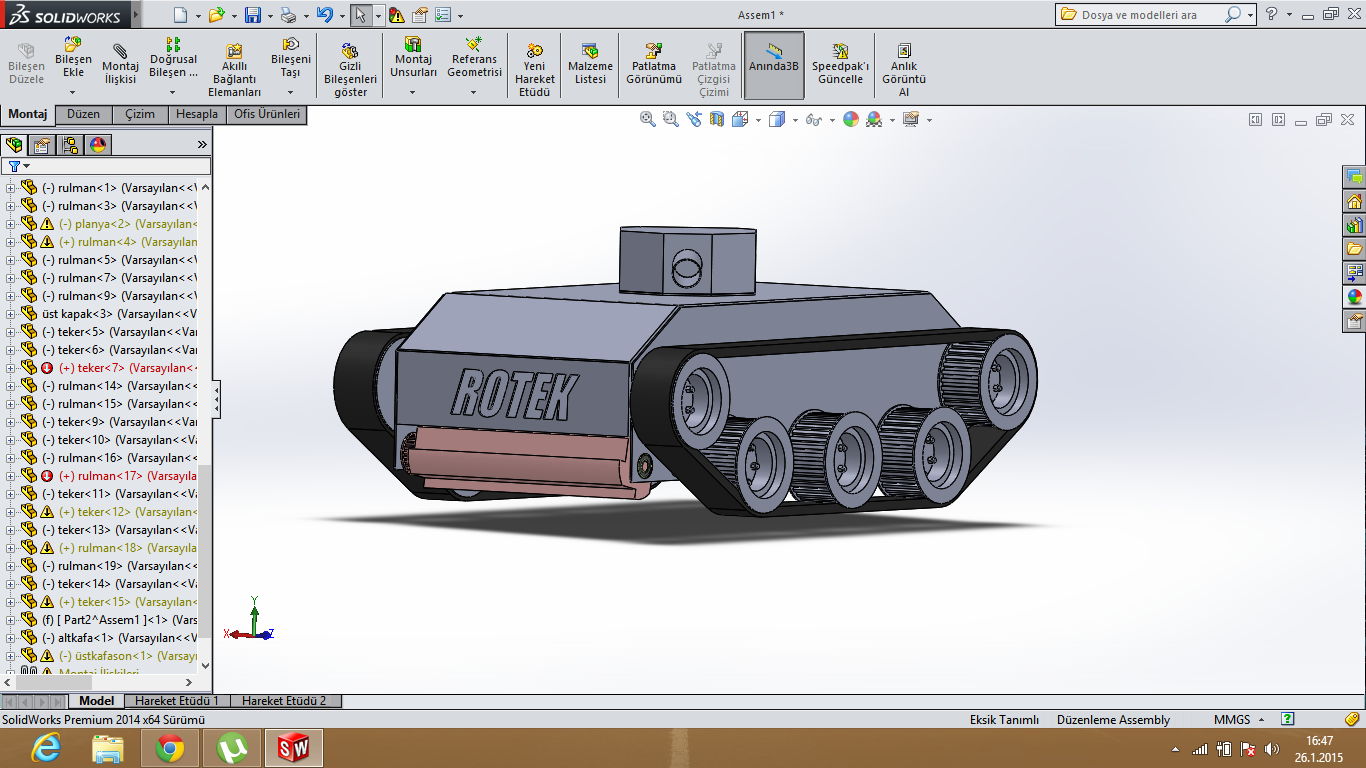
Task: Open Google Chrome from the taskbar
Action: coord(170,747)
